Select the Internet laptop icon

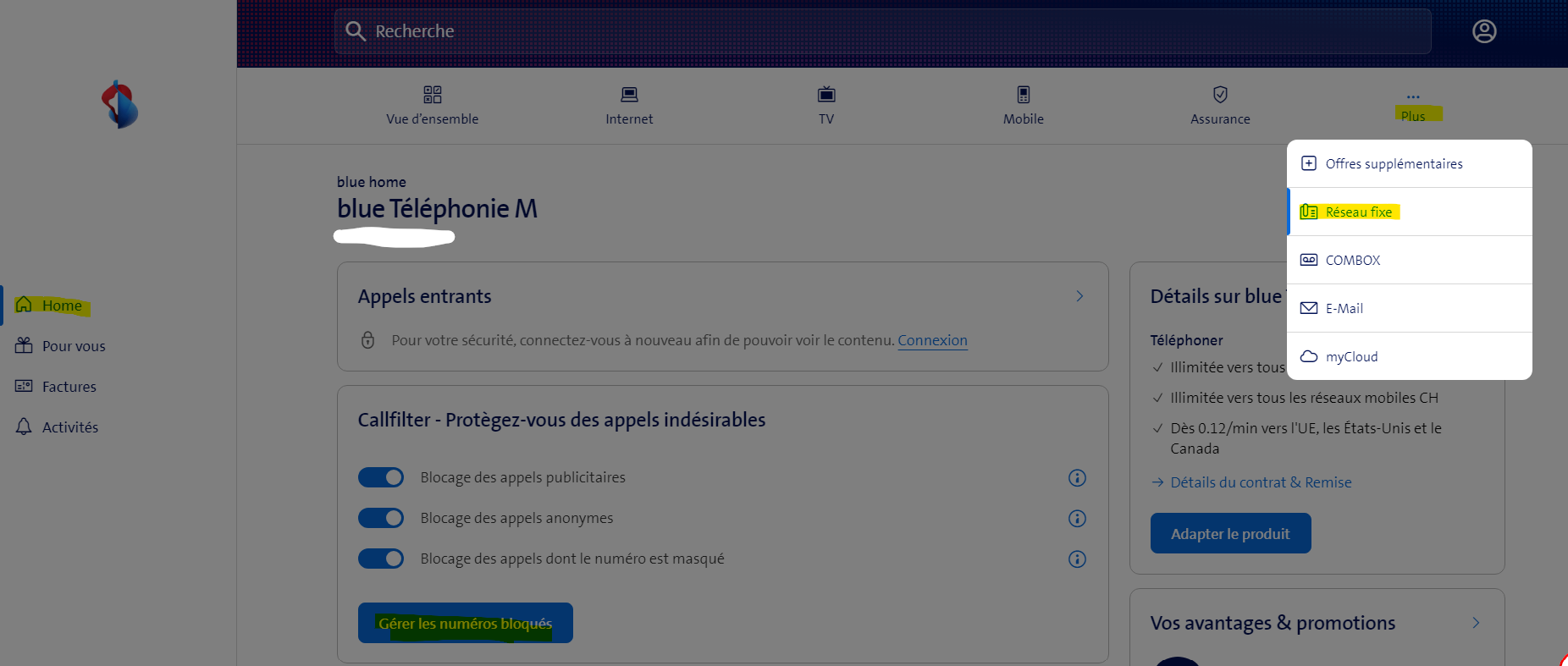629,95
